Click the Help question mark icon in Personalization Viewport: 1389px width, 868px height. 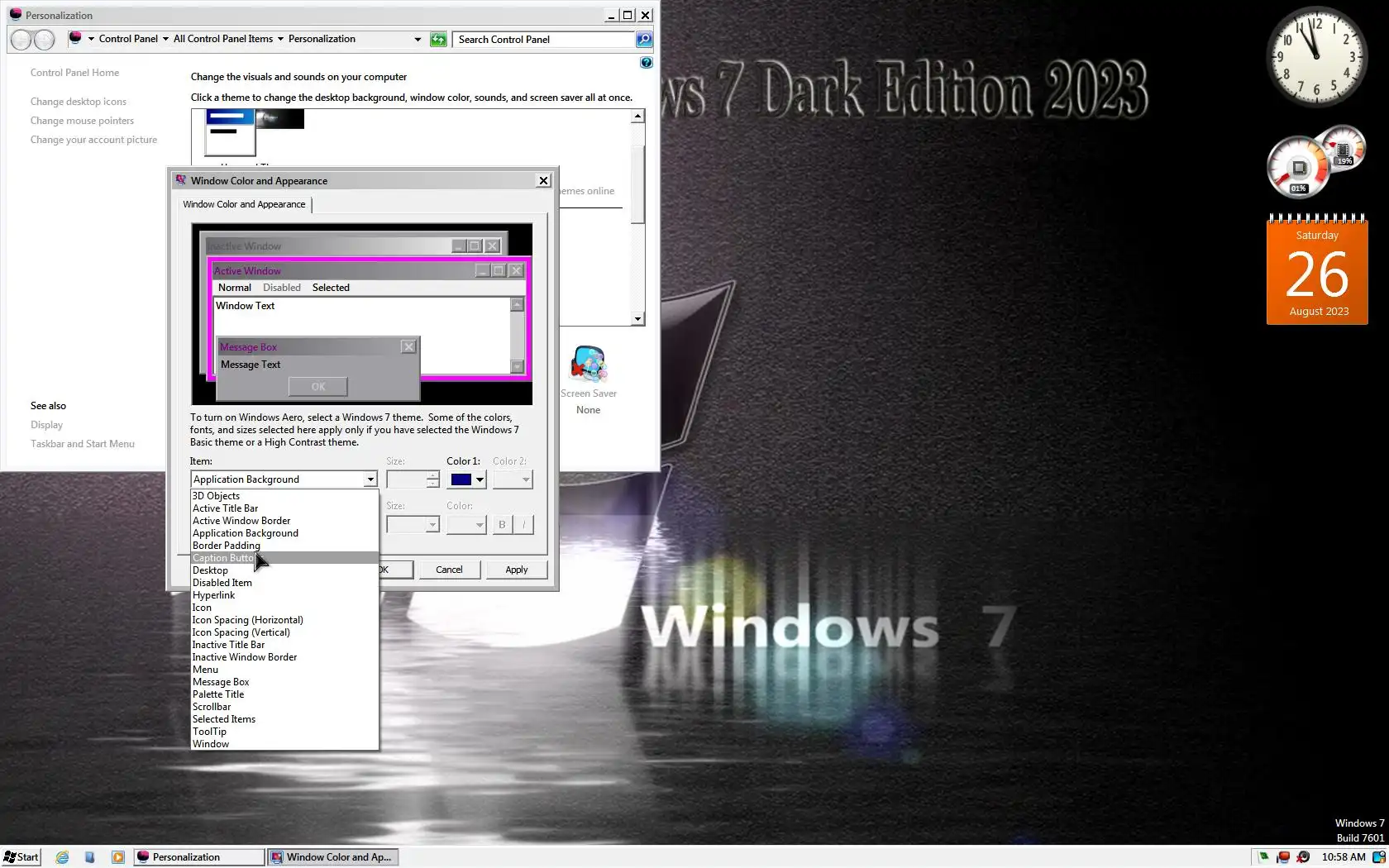647,63
